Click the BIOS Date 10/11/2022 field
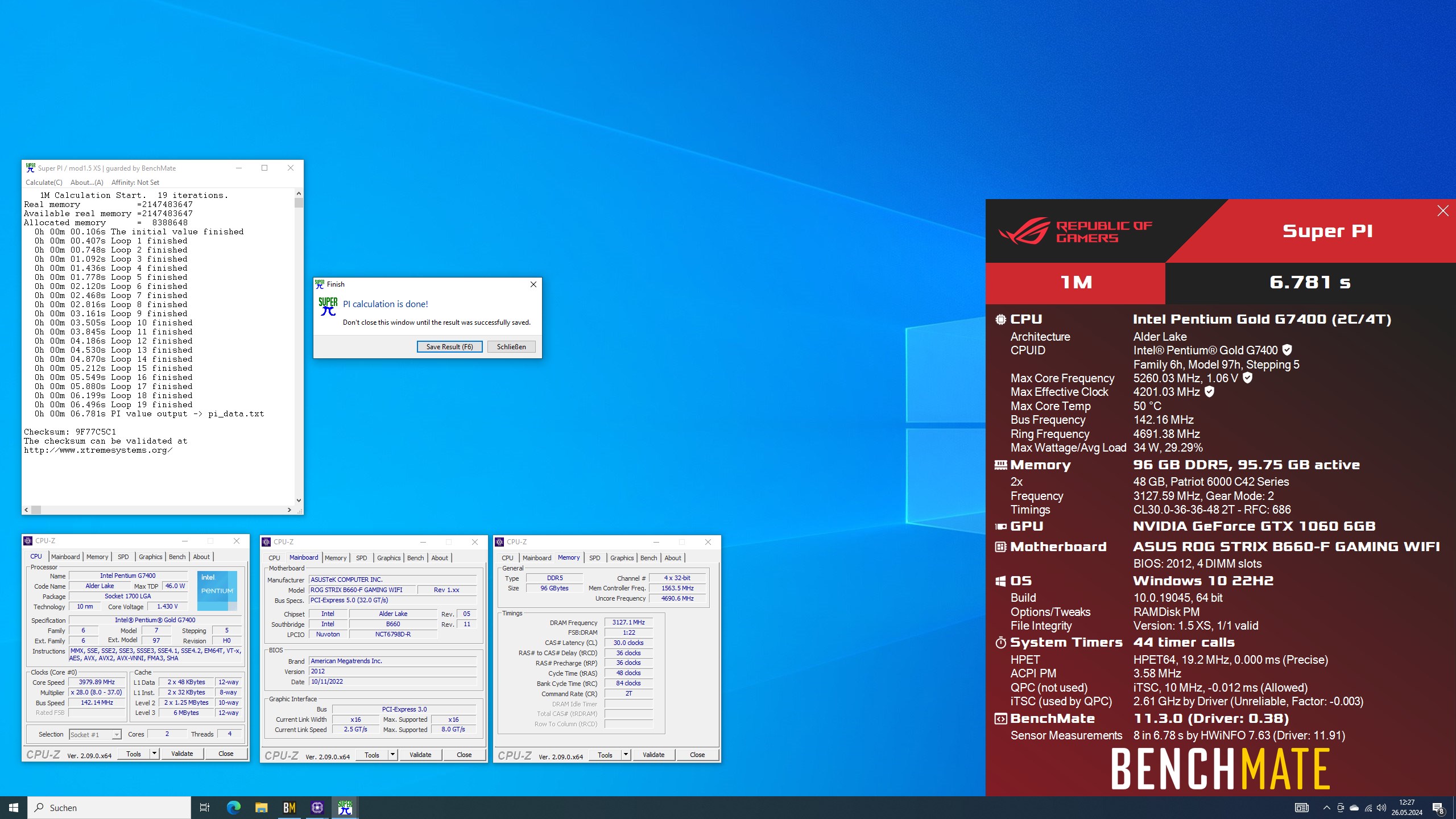 coord(392,681)
